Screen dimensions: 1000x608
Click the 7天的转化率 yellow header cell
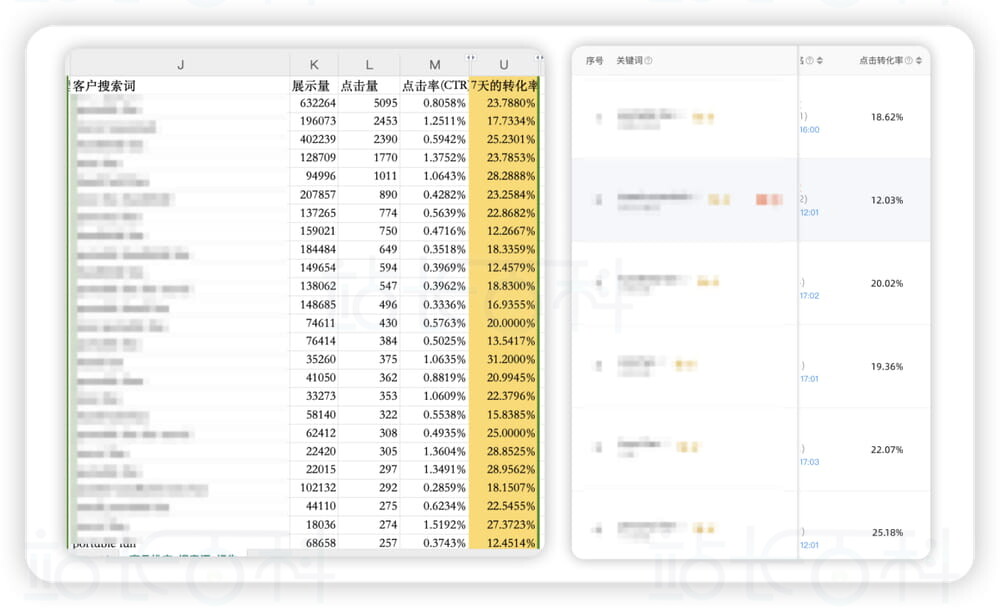point(503,86)
